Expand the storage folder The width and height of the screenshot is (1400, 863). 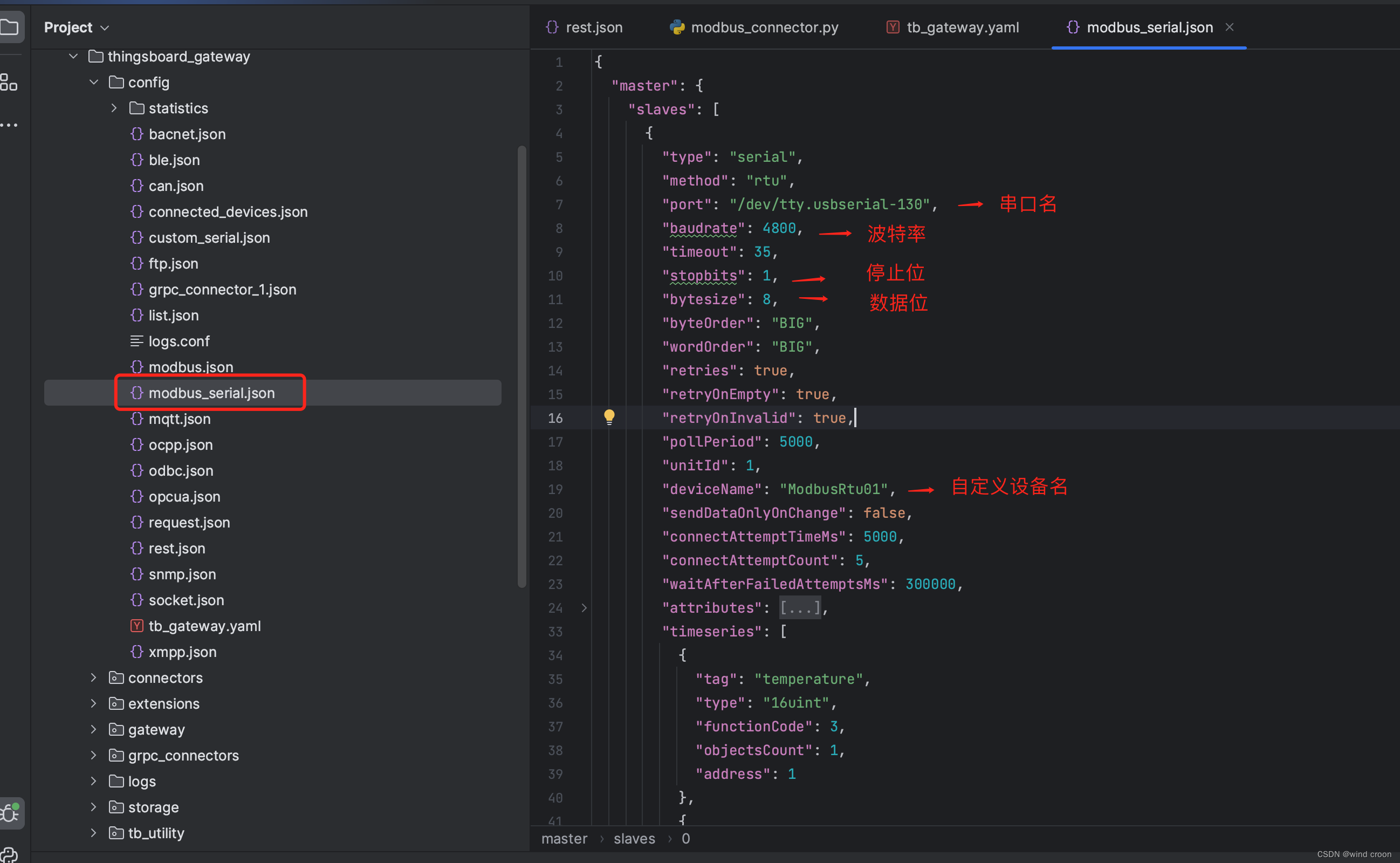click(93, 807)
